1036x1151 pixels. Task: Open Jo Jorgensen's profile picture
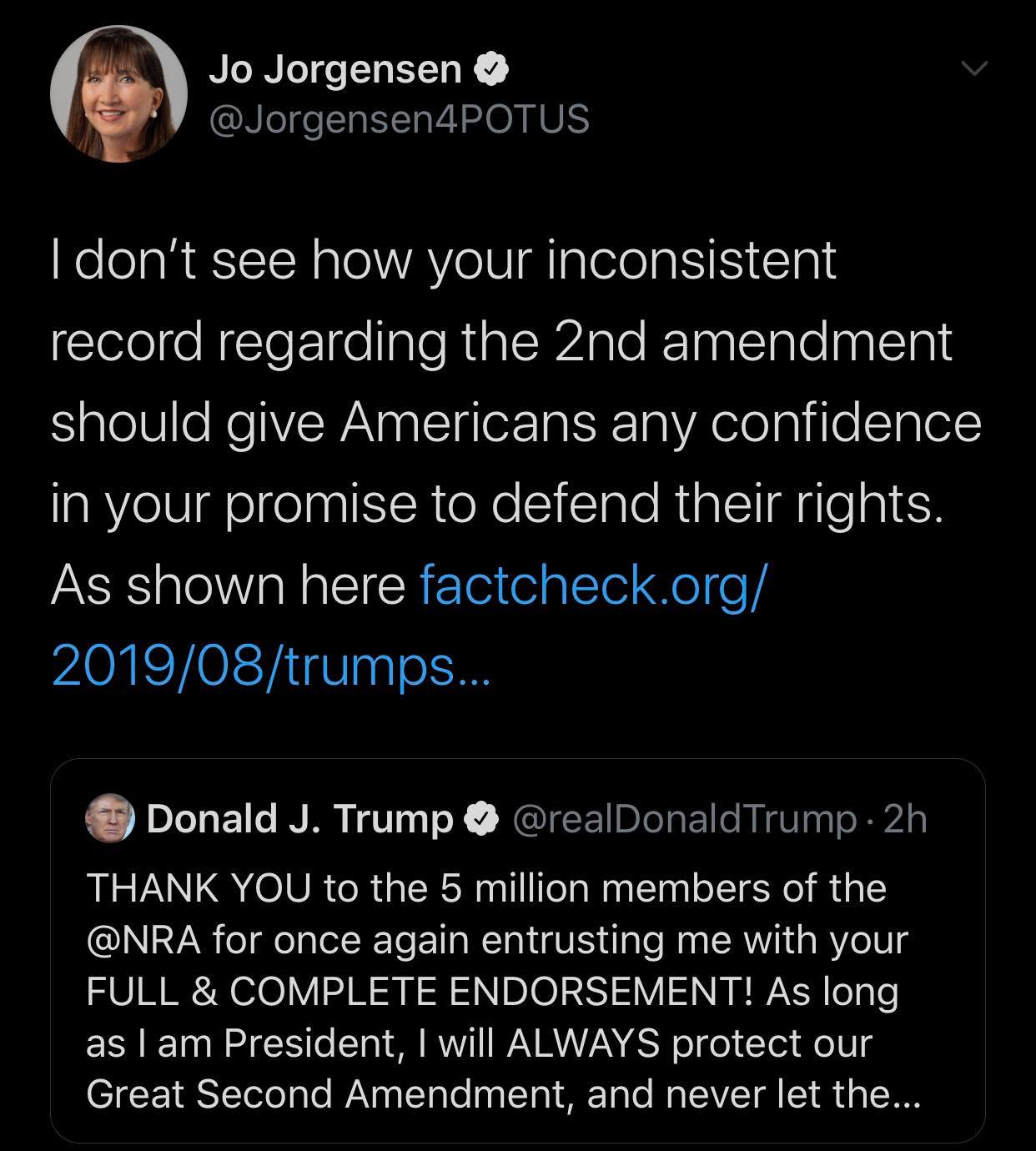pyautogui.click(x=118, y=93)
